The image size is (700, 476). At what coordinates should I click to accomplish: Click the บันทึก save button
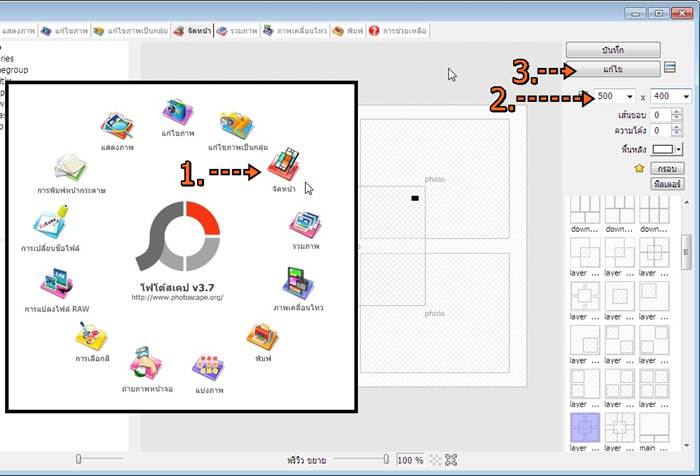[613, 50]
